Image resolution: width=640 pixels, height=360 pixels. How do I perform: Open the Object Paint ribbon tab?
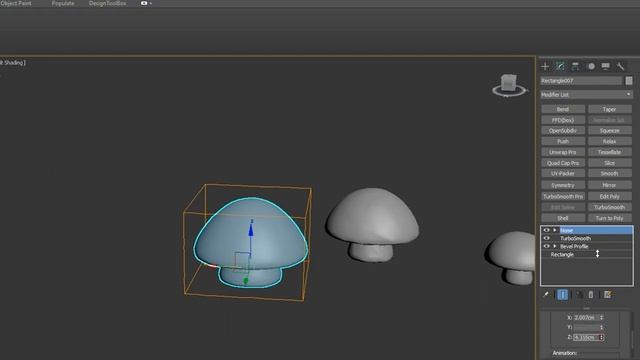(16, 3)
